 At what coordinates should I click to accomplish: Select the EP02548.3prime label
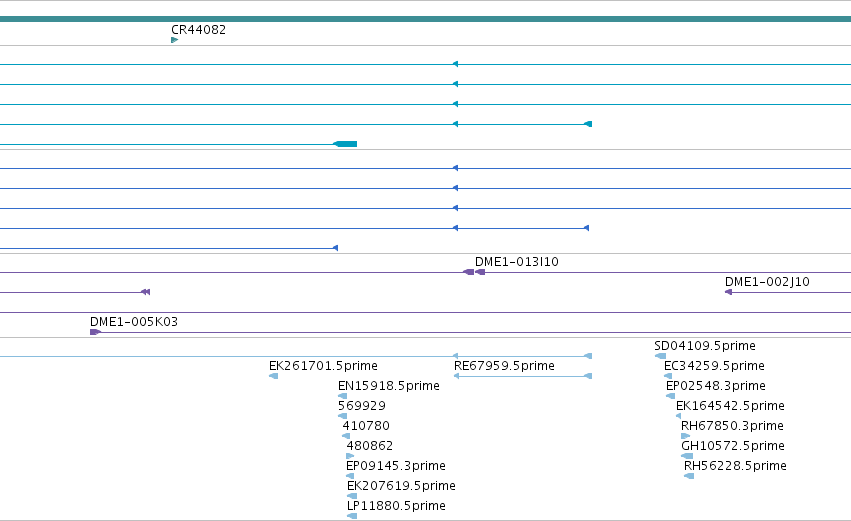point(716,386)
